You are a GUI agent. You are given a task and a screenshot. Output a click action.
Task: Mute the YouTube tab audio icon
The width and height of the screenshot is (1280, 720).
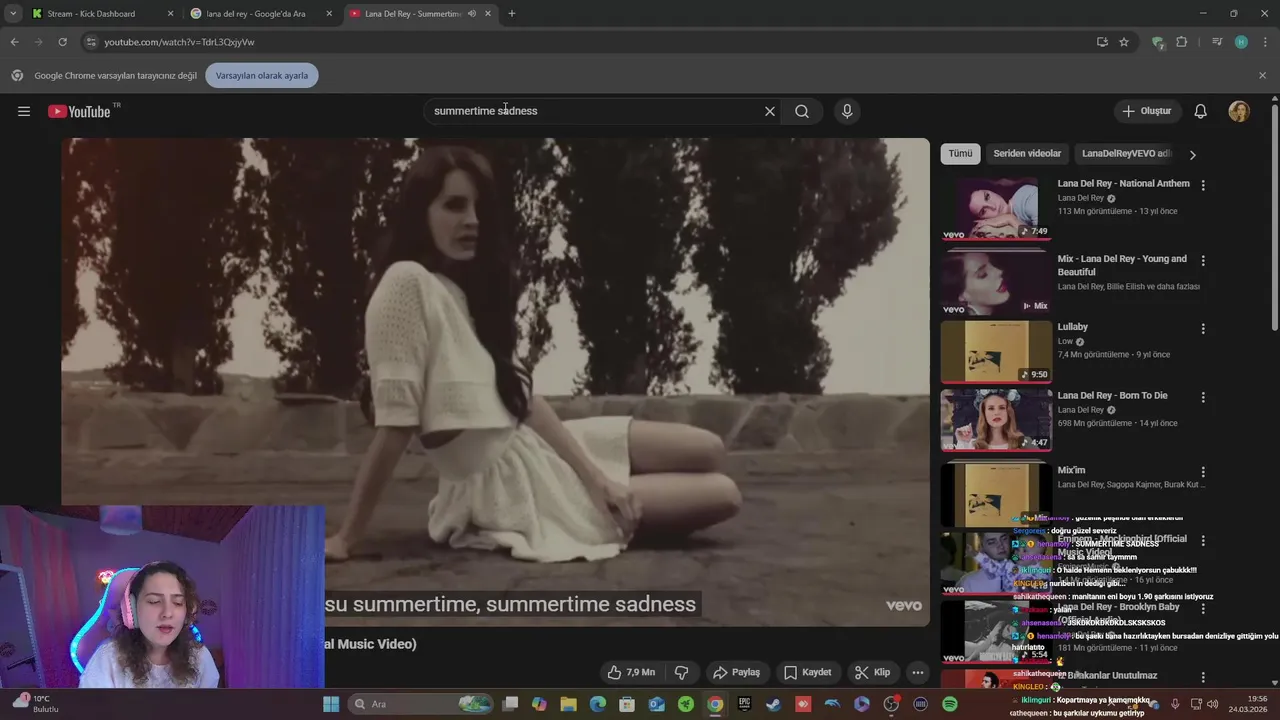click(472, 14)
